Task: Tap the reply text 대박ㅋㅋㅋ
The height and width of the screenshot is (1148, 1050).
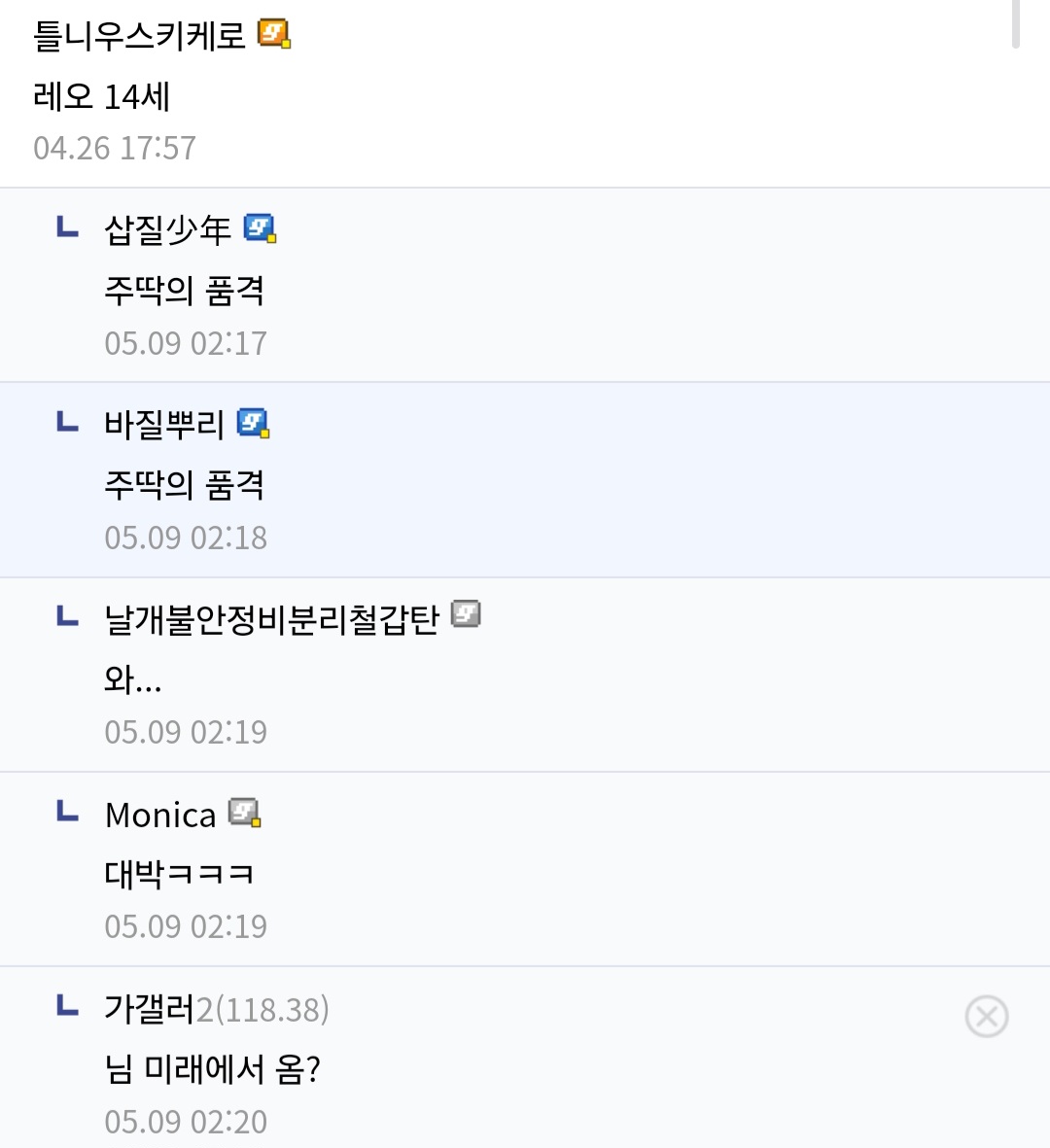Action: tap(180, 874)
